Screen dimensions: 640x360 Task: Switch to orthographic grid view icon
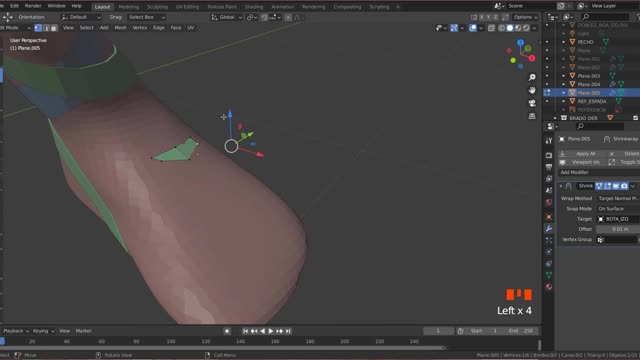pos(532,116)
